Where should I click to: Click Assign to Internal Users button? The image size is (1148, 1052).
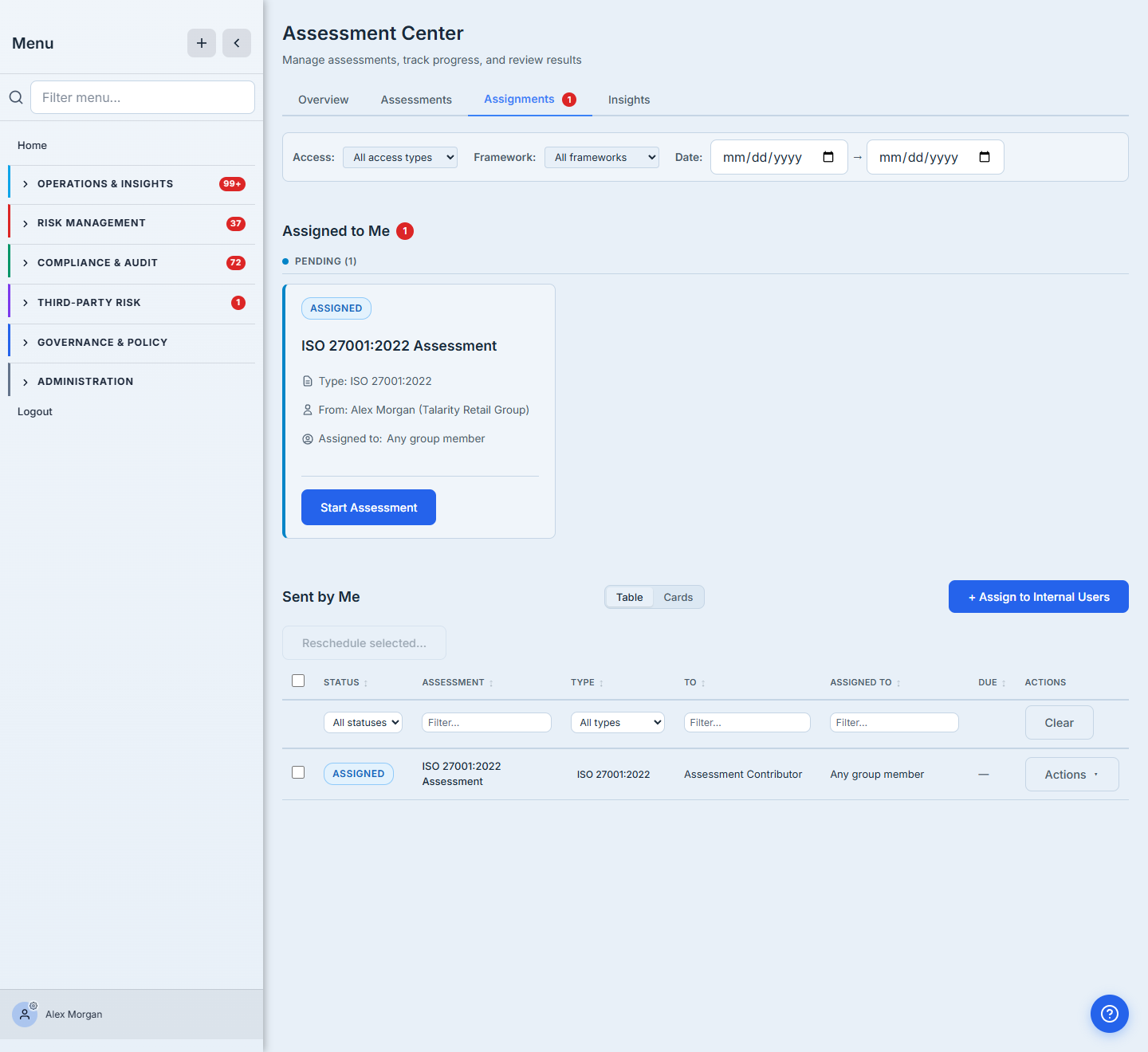tap(1038, 597)
